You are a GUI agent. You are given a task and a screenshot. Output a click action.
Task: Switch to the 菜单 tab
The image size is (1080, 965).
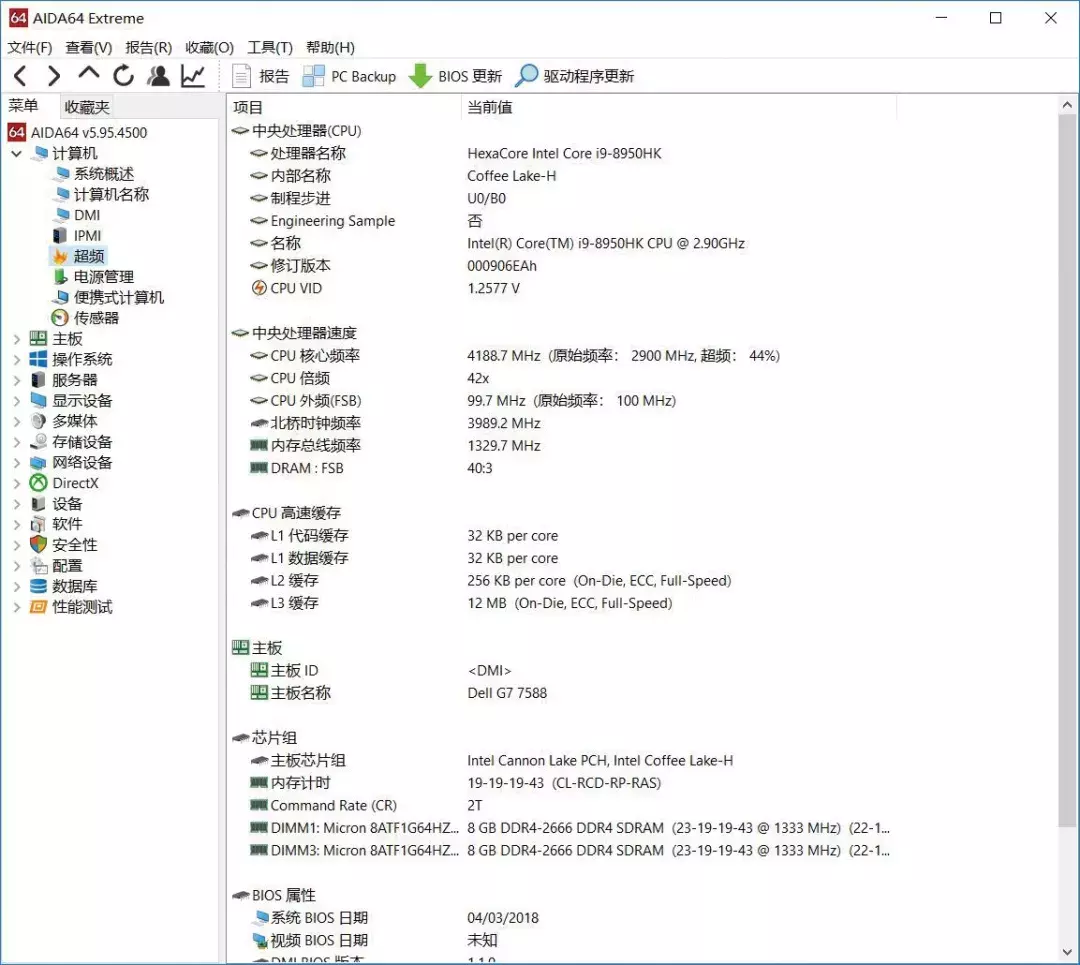point(23,106)
